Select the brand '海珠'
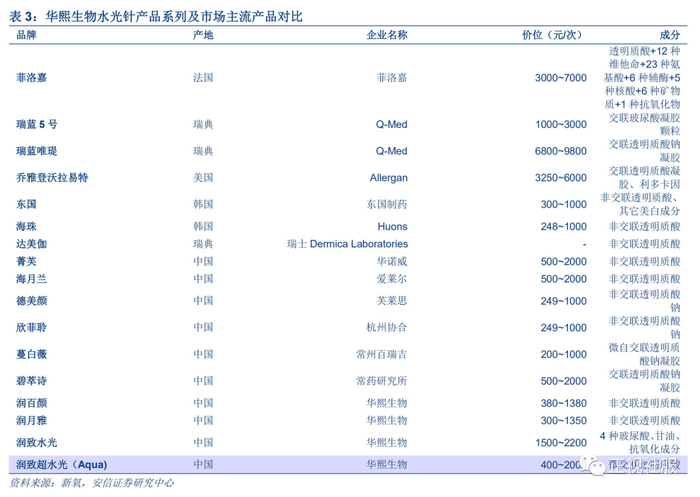 [26, 226]
